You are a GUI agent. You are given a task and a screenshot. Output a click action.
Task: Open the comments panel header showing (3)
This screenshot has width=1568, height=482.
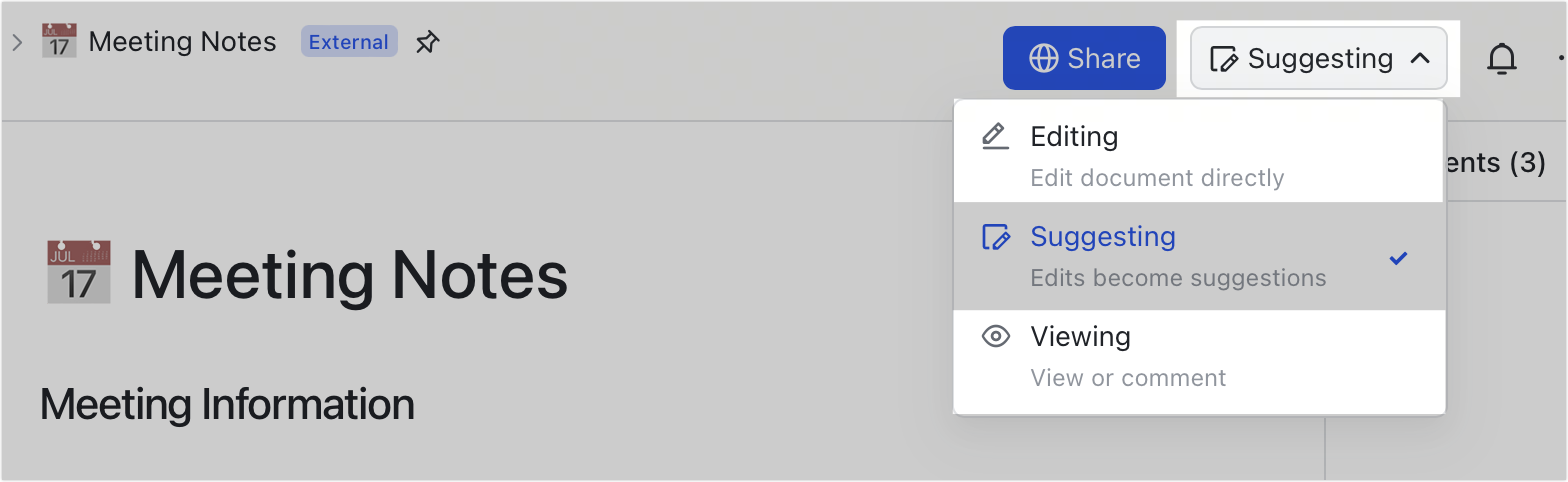click(x=1495, y=162)
